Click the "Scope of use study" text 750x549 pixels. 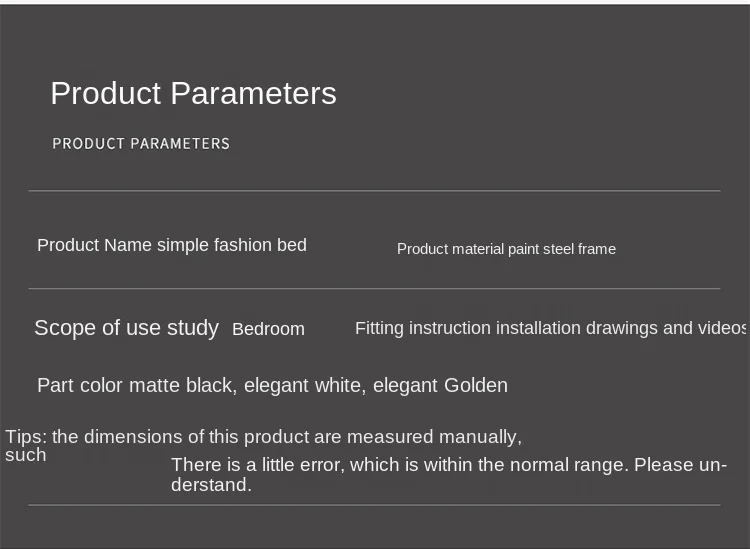pos(126,328)
